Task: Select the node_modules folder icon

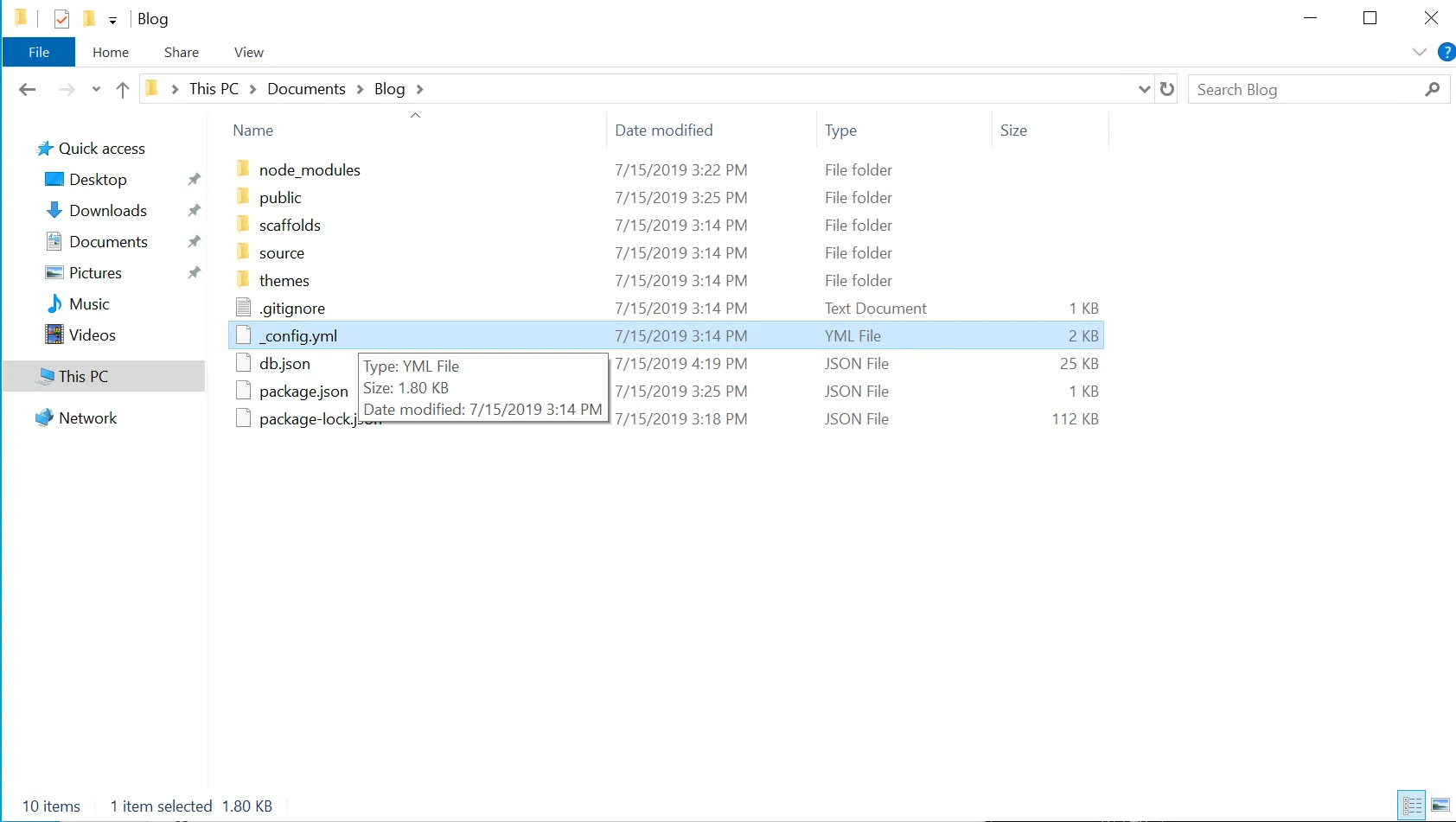Action: [x=244, y=169]
